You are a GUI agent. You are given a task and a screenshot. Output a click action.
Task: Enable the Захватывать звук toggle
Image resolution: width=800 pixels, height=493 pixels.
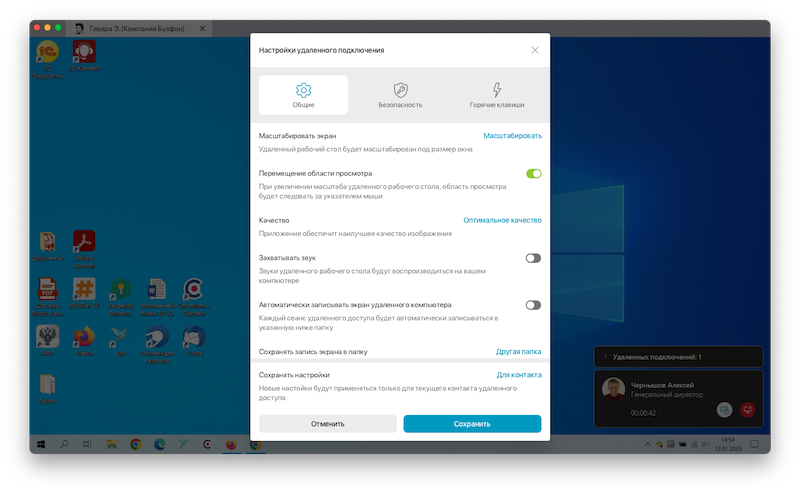(x=533, y=258)
